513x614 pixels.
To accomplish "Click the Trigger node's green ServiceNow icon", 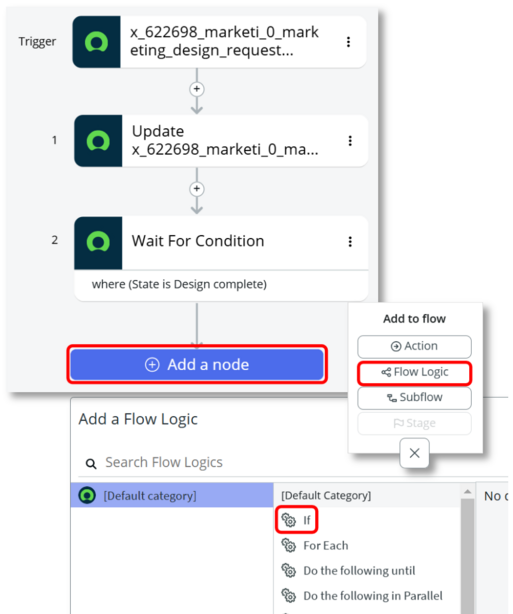I will click(97, 42).
